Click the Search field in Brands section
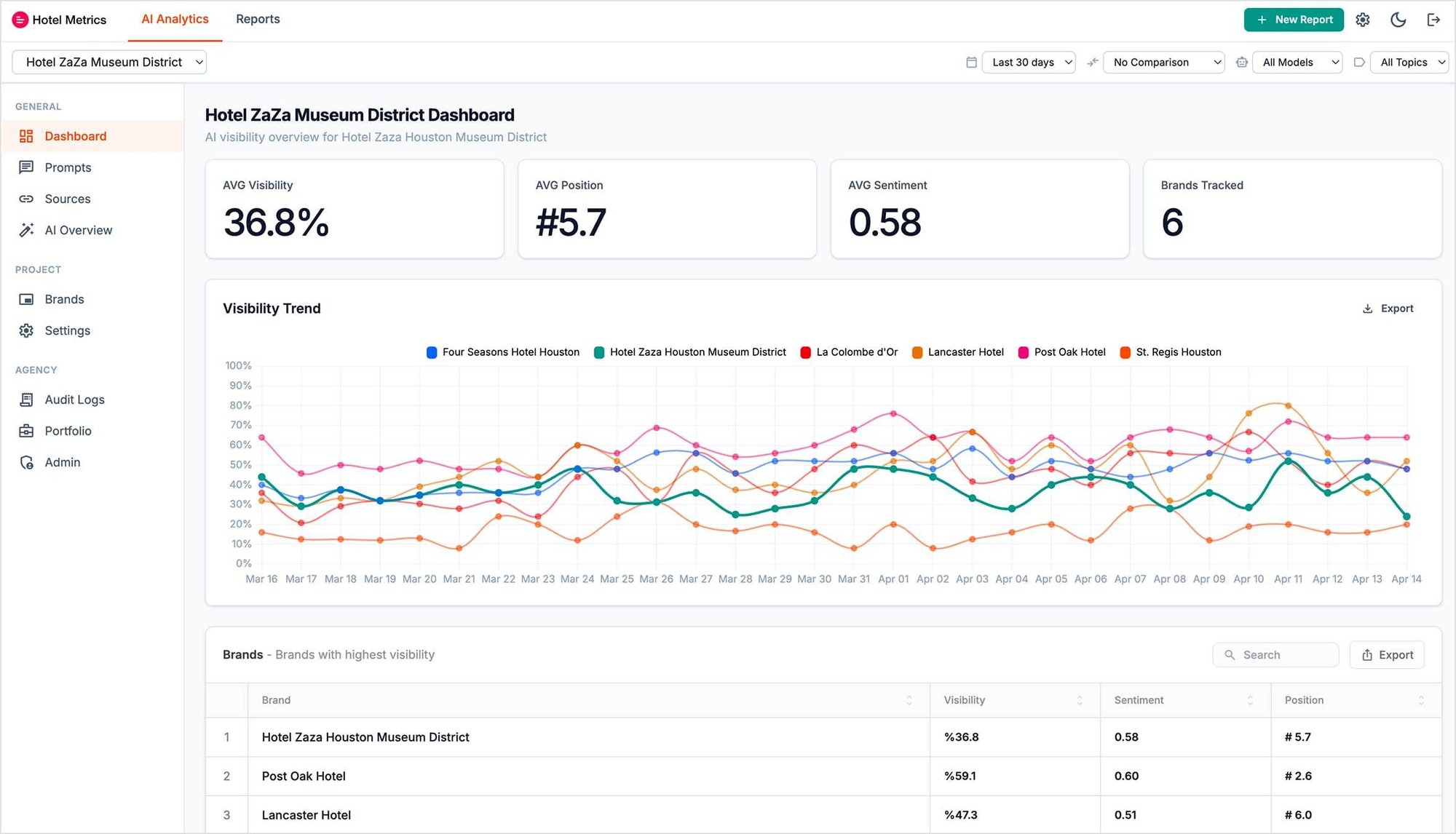Screen dimensions: 1456x834 [1275, 654]
